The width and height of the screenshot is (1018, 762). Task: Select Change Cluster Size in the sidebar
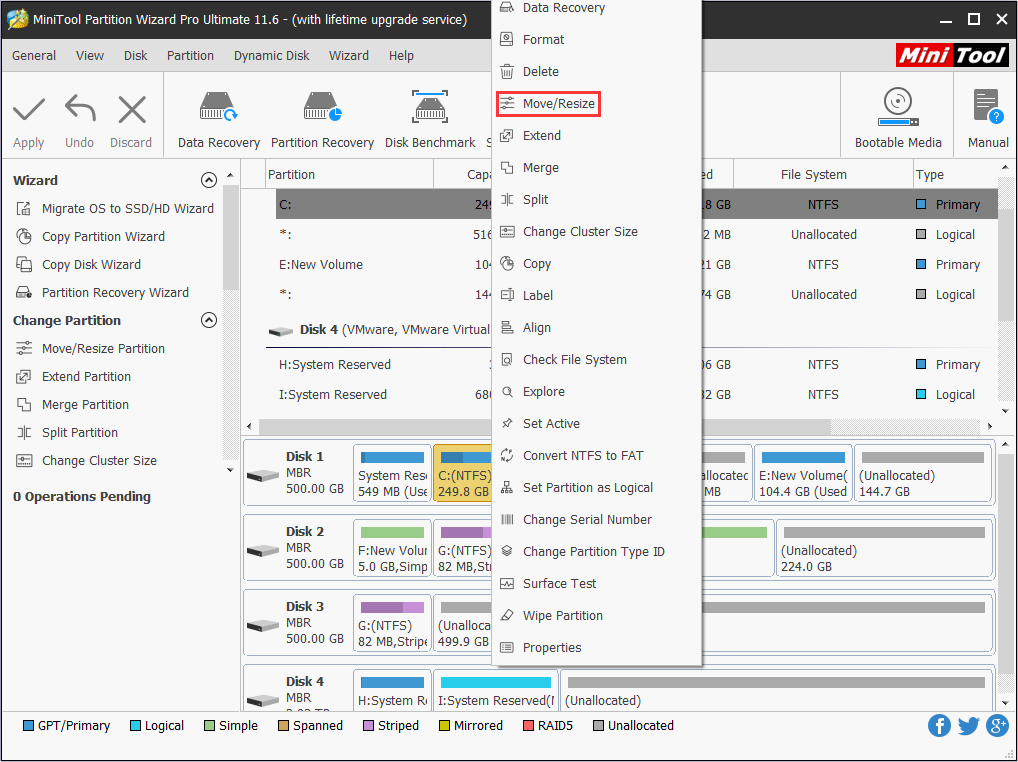tap(86, 460)
